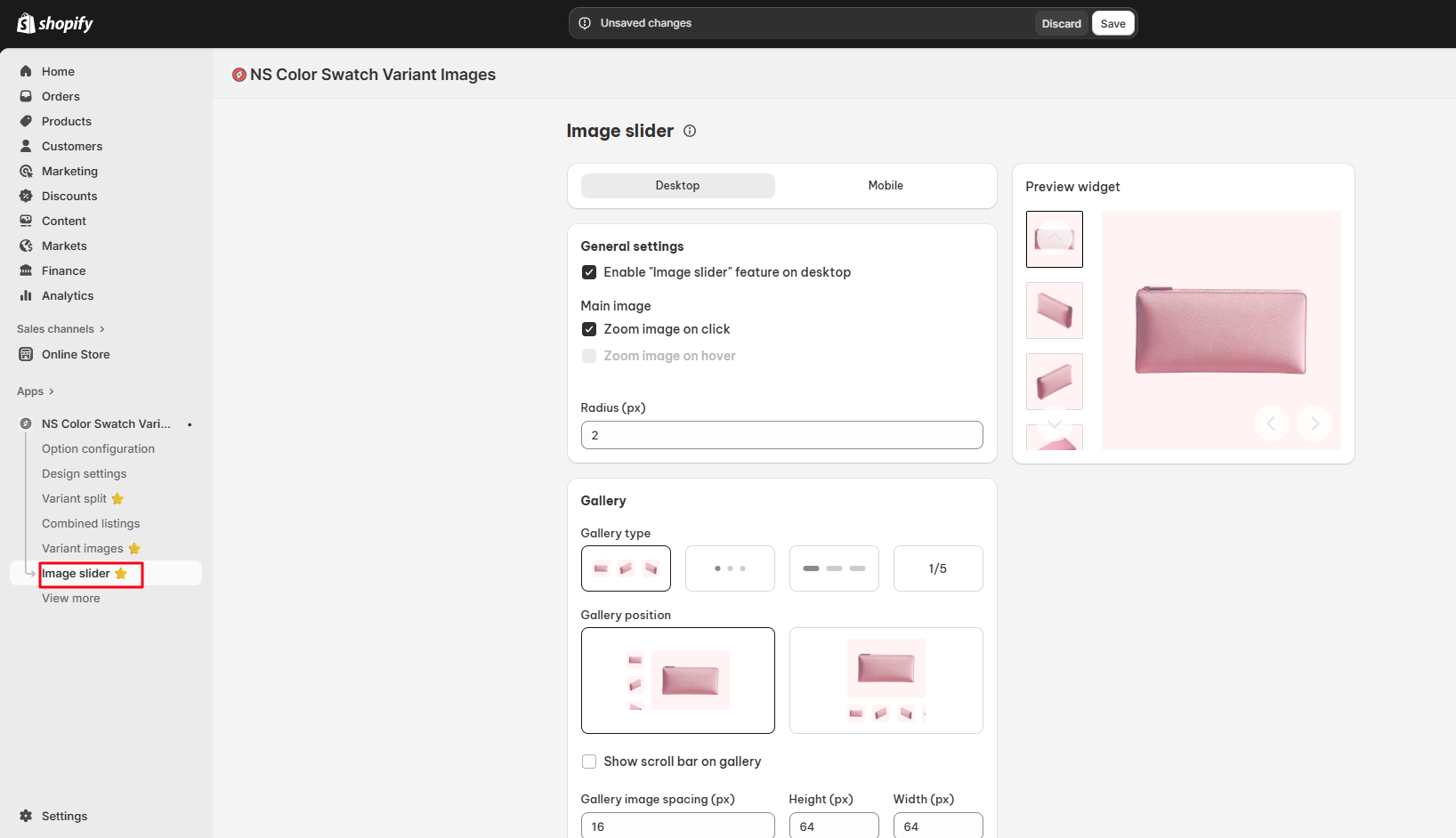The image size is (1456, 838).
Task: Choose the dots gallery type
Action: pos(730,568)
